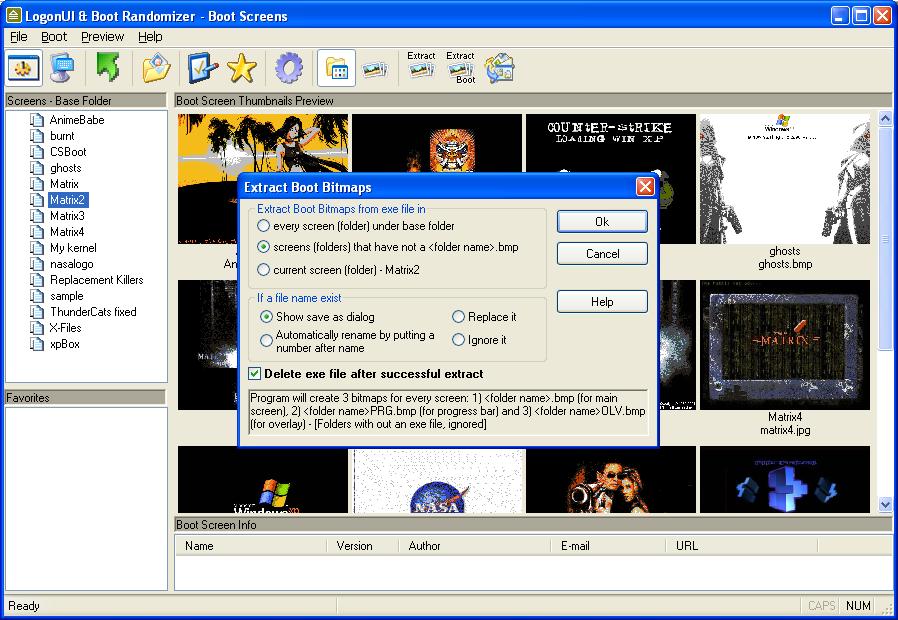Click the window-with-sun toolbar icon

pyautogui.click(x=23, y=69)
